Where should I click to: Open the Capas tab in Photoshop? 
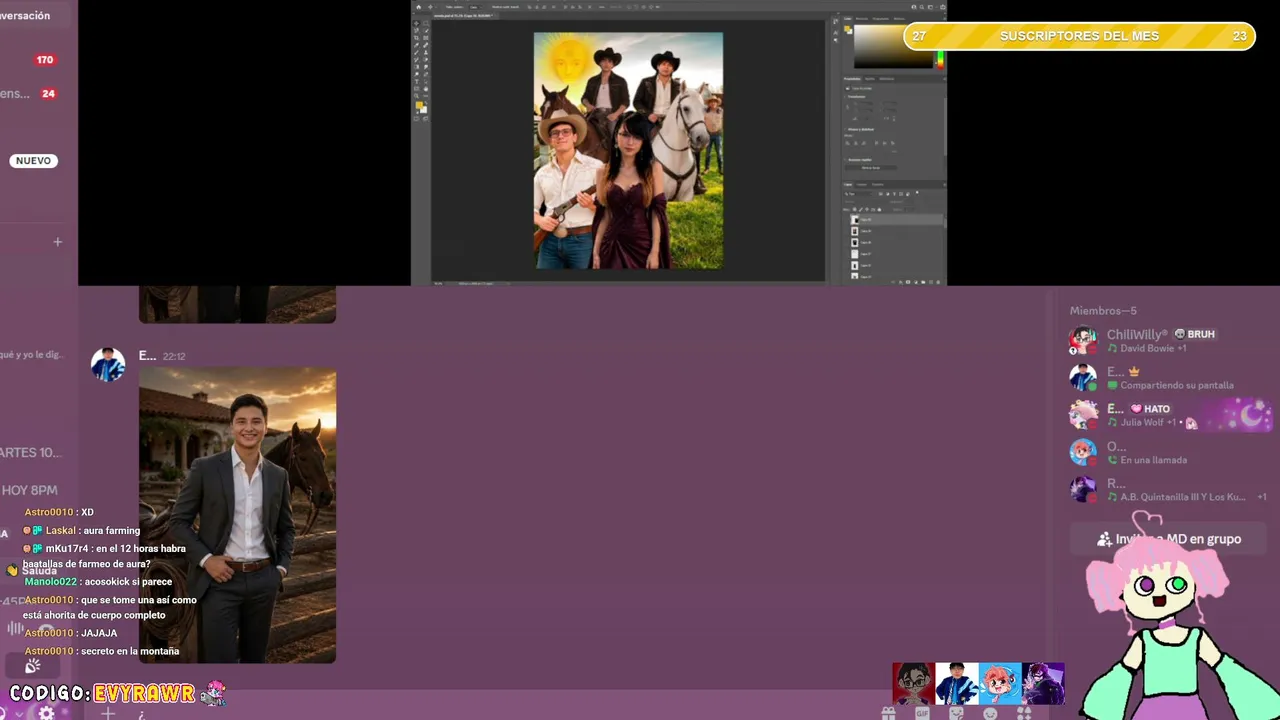tap(848, 184)
